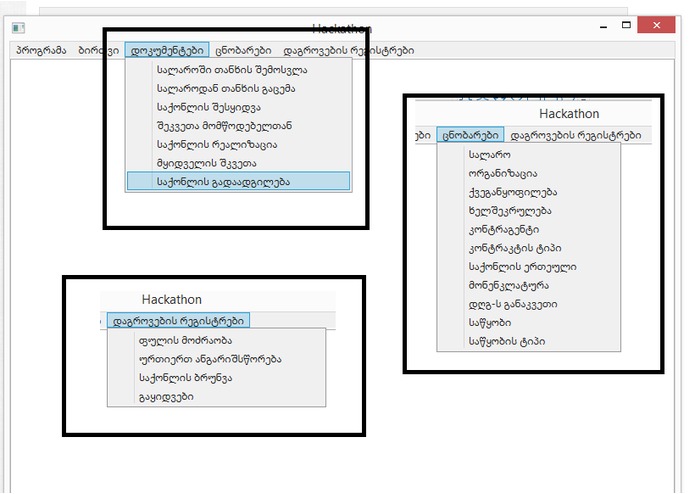Choose საქონლის ერთეული
The image size is (695, 494).
click(529, 267)
